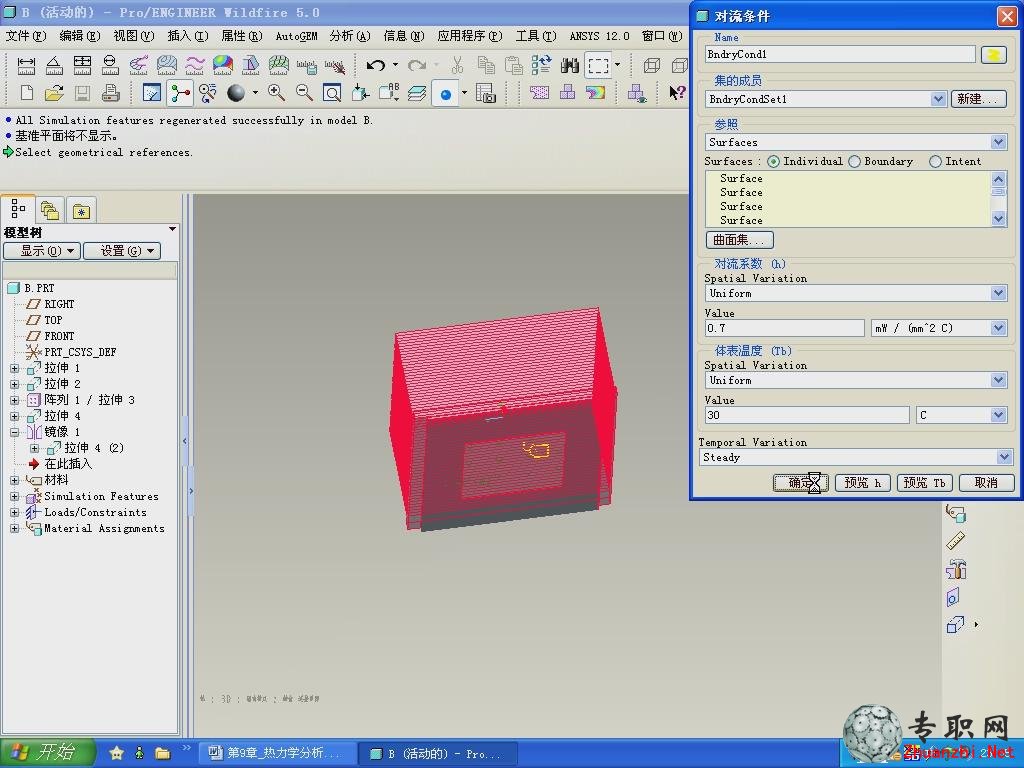The image size is (1024, 768).
Task: Open the 分析 menu
Action: tap(349, 36)
